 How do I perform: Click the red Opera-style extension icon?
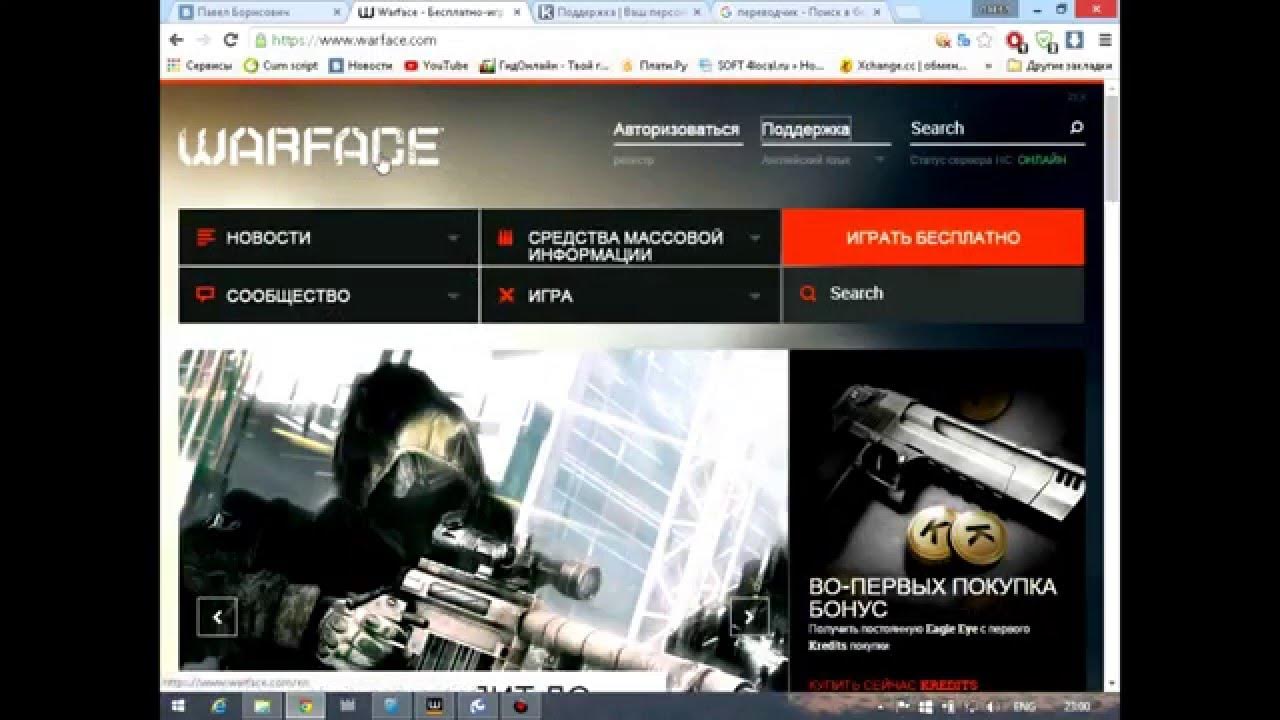(1016, 40)
